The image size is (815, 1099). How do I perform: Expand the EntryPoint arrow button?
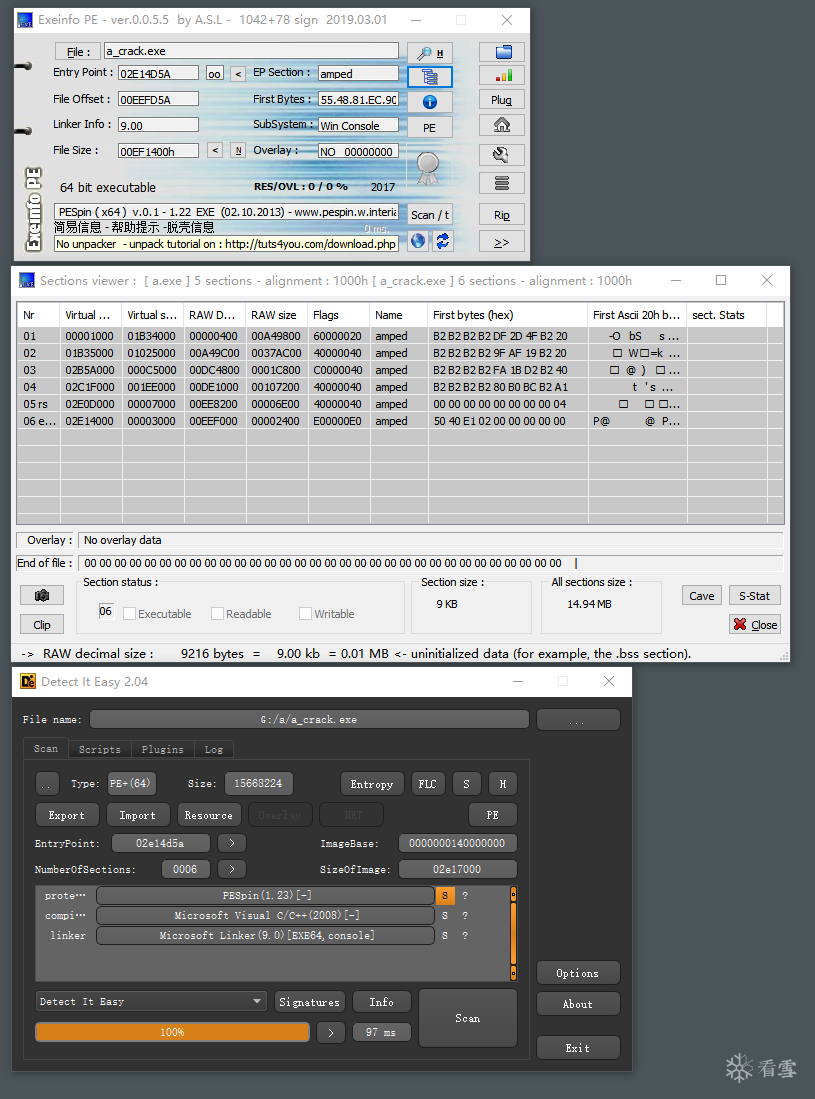click(x=232, y=843)
